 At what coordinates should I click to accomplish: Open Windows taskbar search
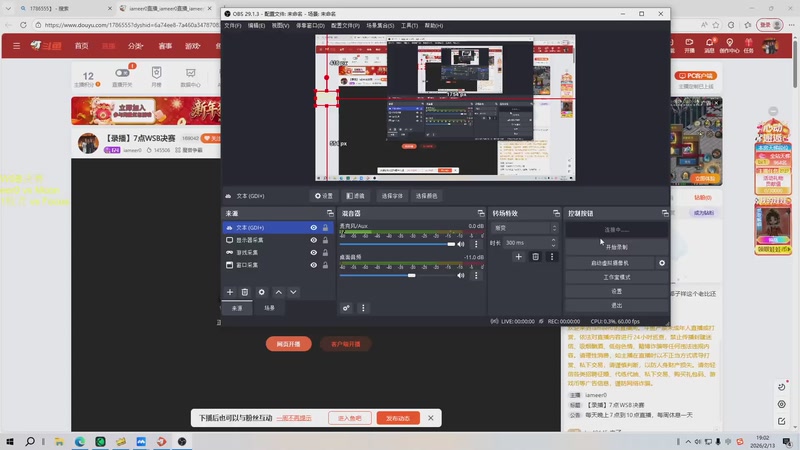(x=30, y=441)
